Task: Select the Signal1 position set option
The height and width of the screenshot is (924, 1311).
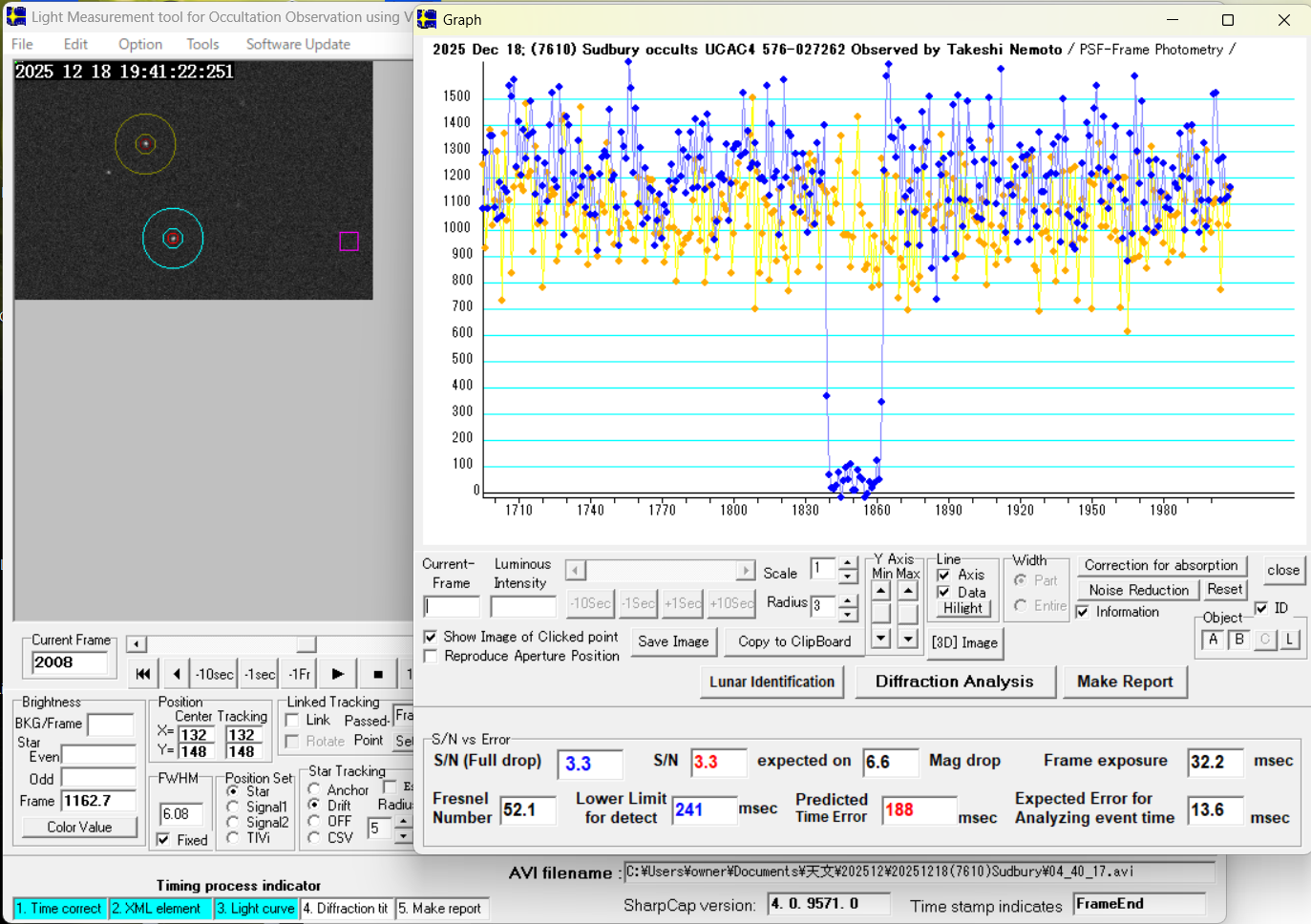Action: [233, 808]
